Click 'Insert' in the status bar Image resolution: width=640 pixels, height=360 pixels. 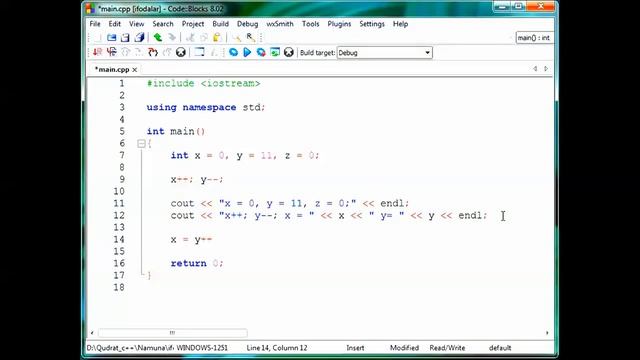[355, 348]
